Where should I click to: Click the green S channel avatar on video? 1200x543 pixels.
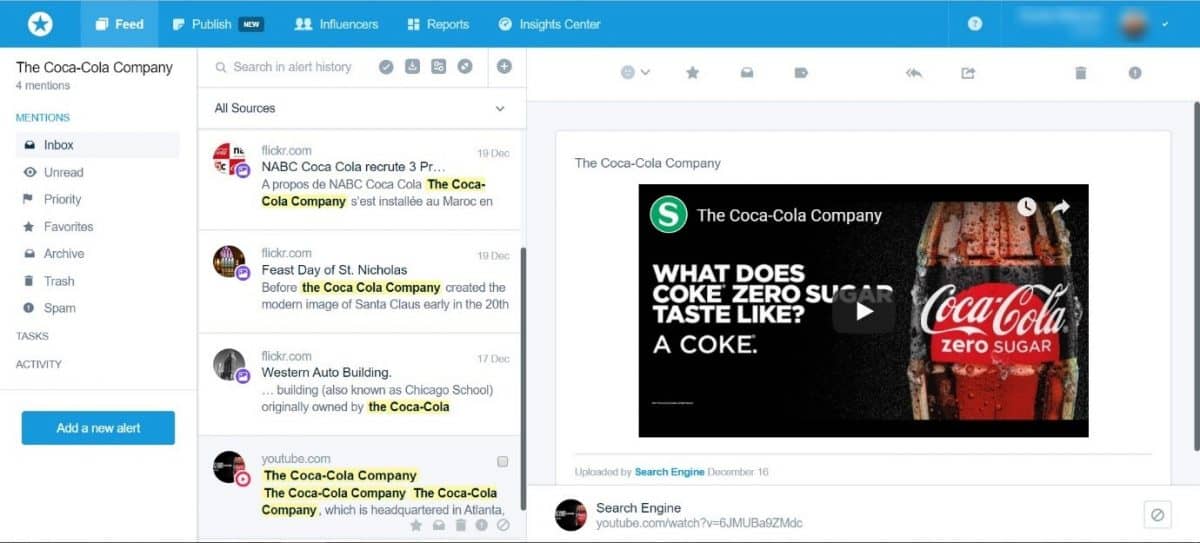point(668,214)
